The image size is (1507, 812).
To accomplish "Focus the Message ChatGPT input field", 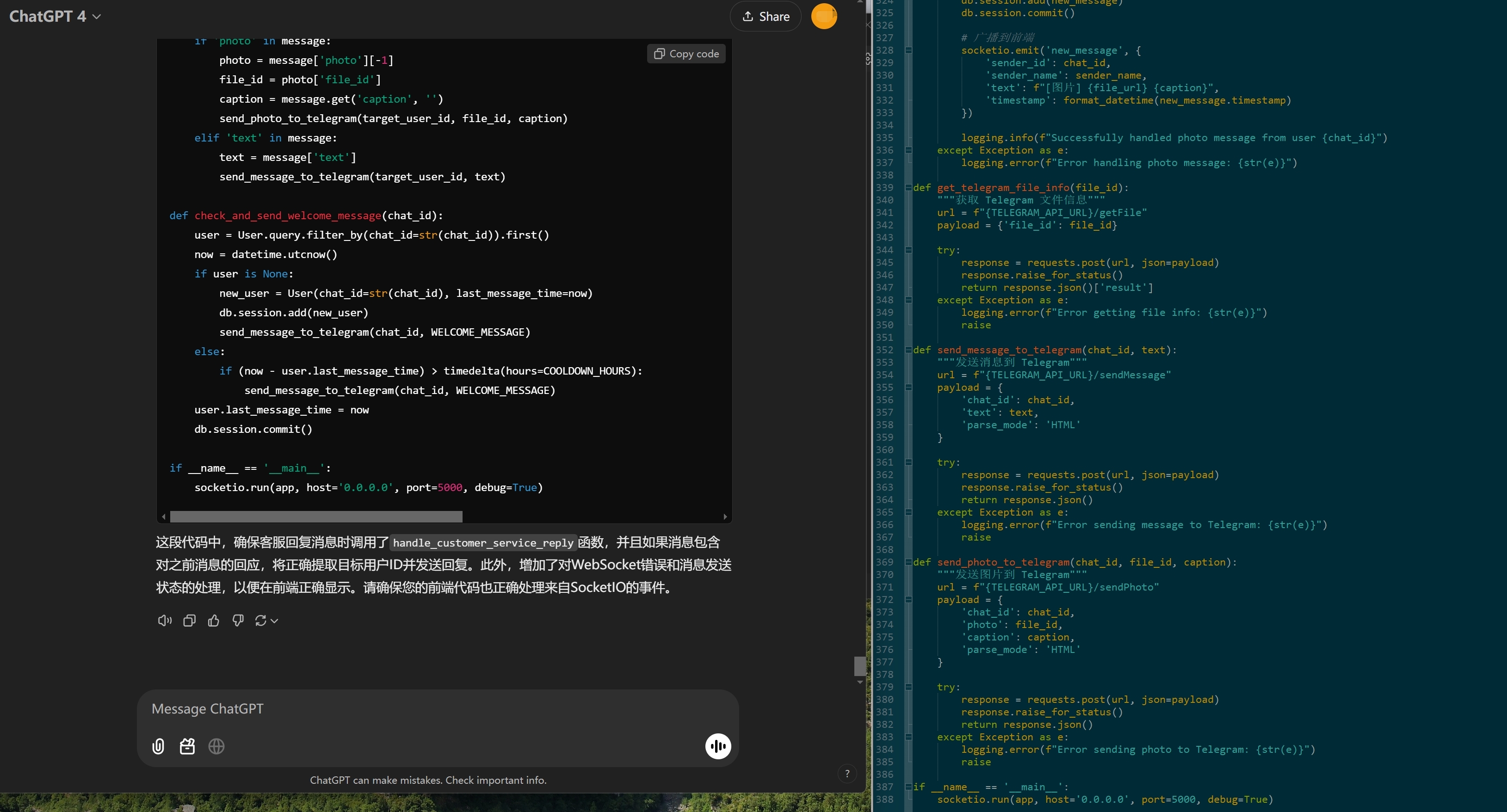I will click(438, 708).
